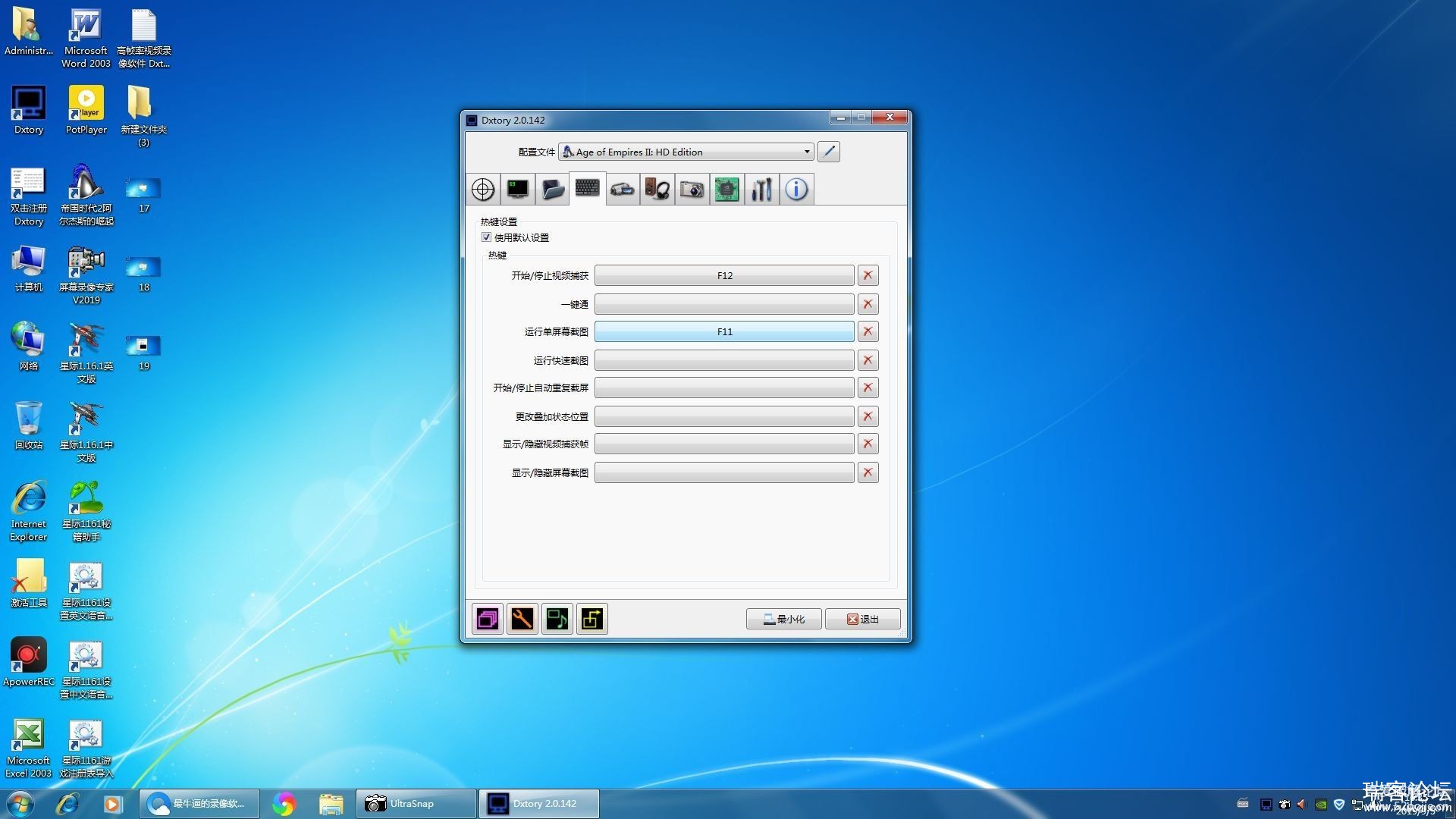
Task: Click the orange wrench icon button
Action: point(522,619)
